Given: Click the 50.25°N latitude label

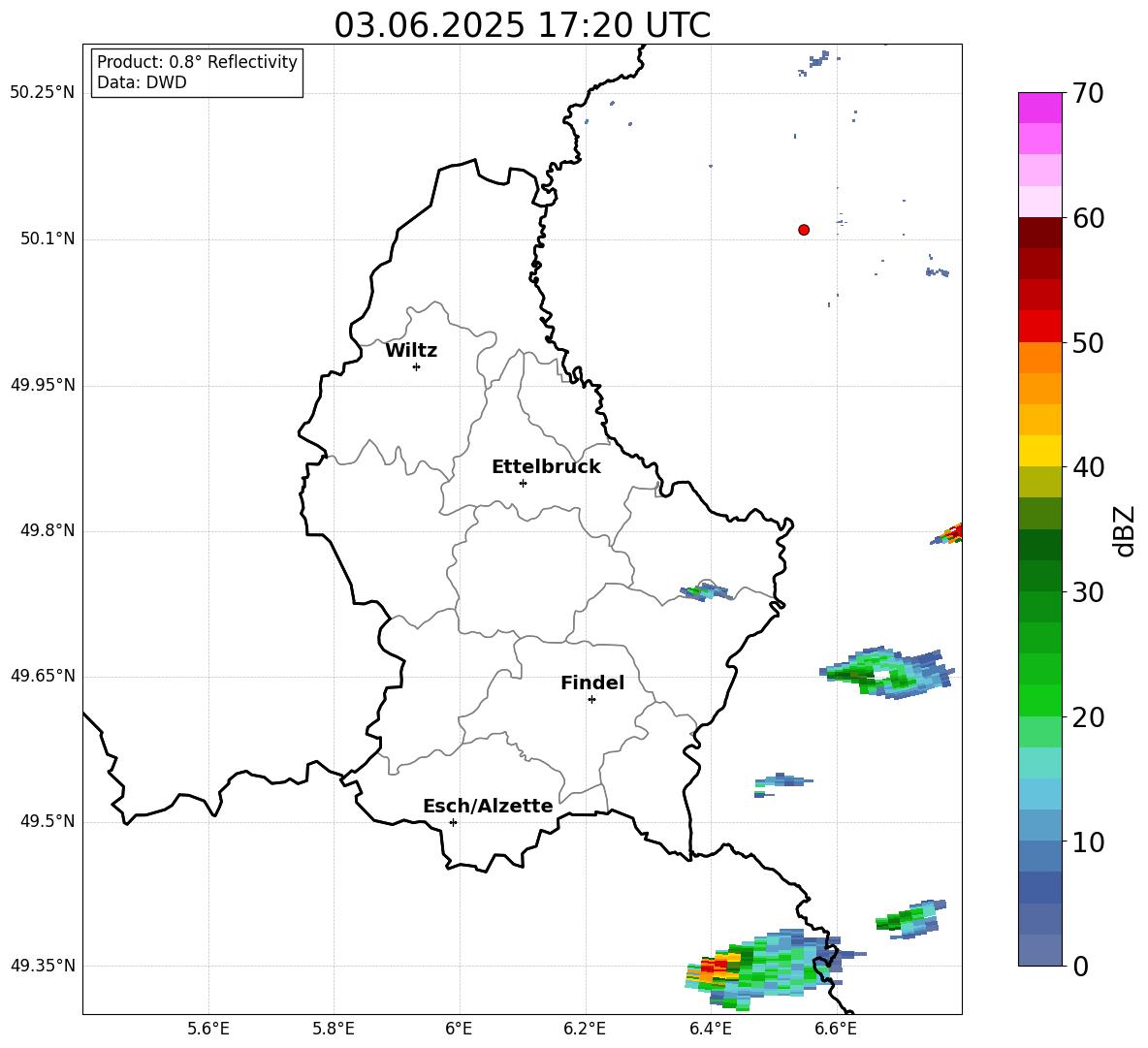Looking at the screenshot, I should tap(43, 93).
